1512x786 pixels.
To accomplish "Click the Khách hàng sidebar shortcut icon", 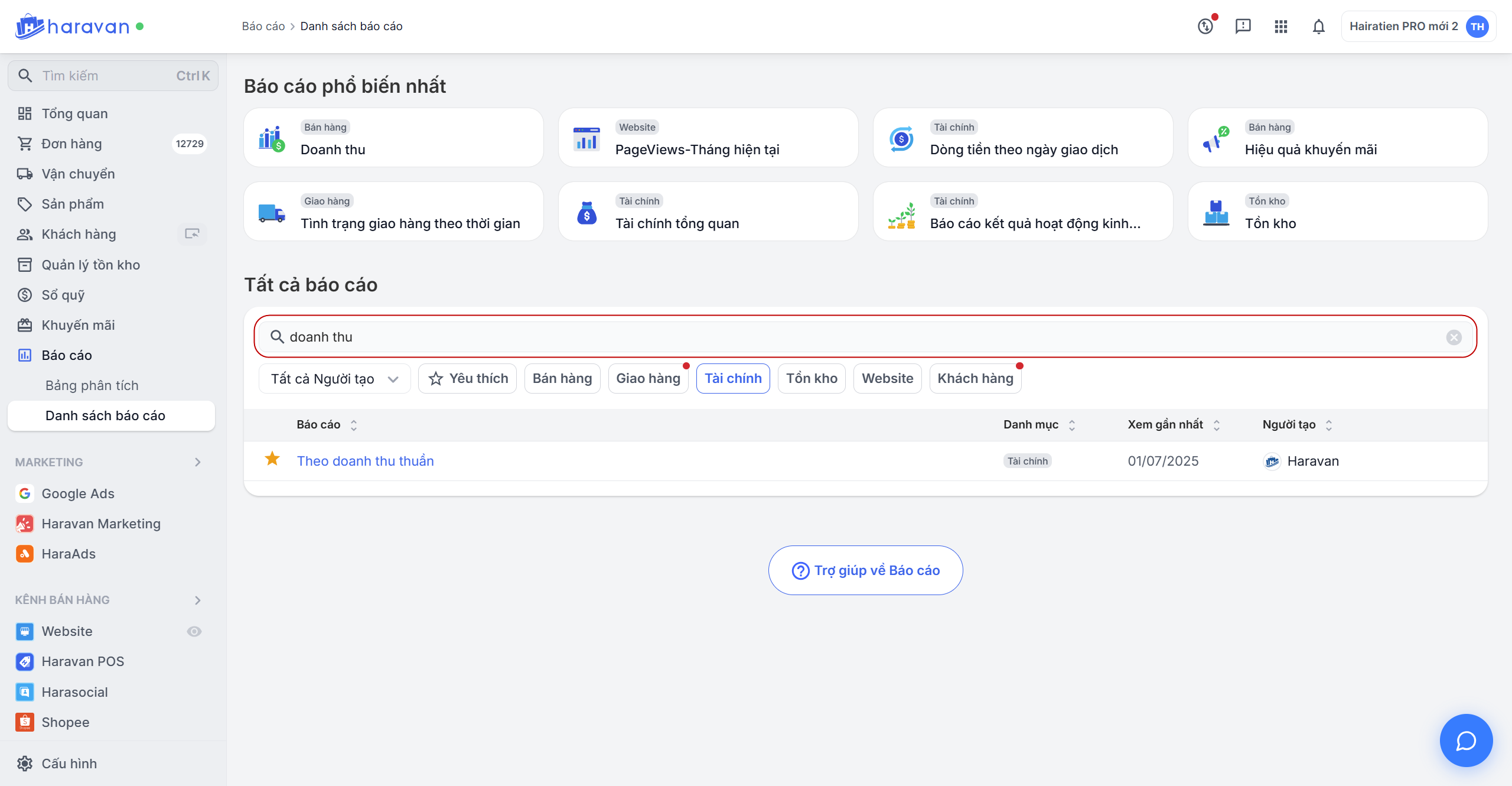I will pos(192,234).
